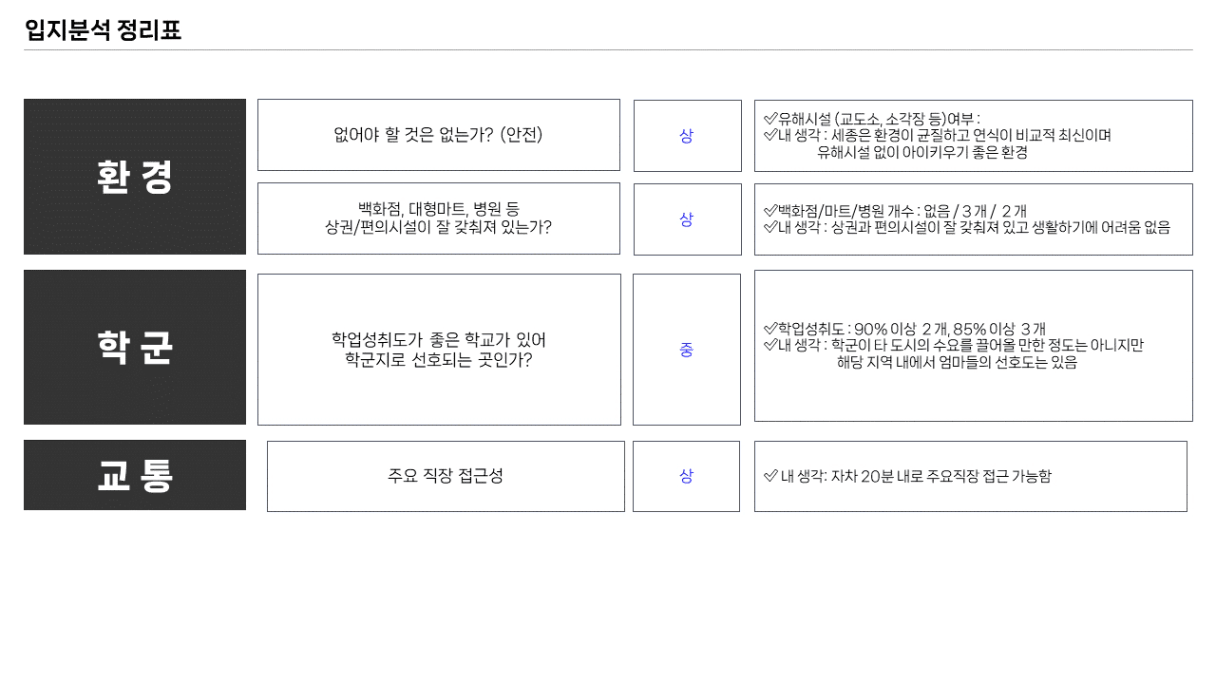
Task: Click the 주요 직장 접근성 box
Action: tap(446, 476)
